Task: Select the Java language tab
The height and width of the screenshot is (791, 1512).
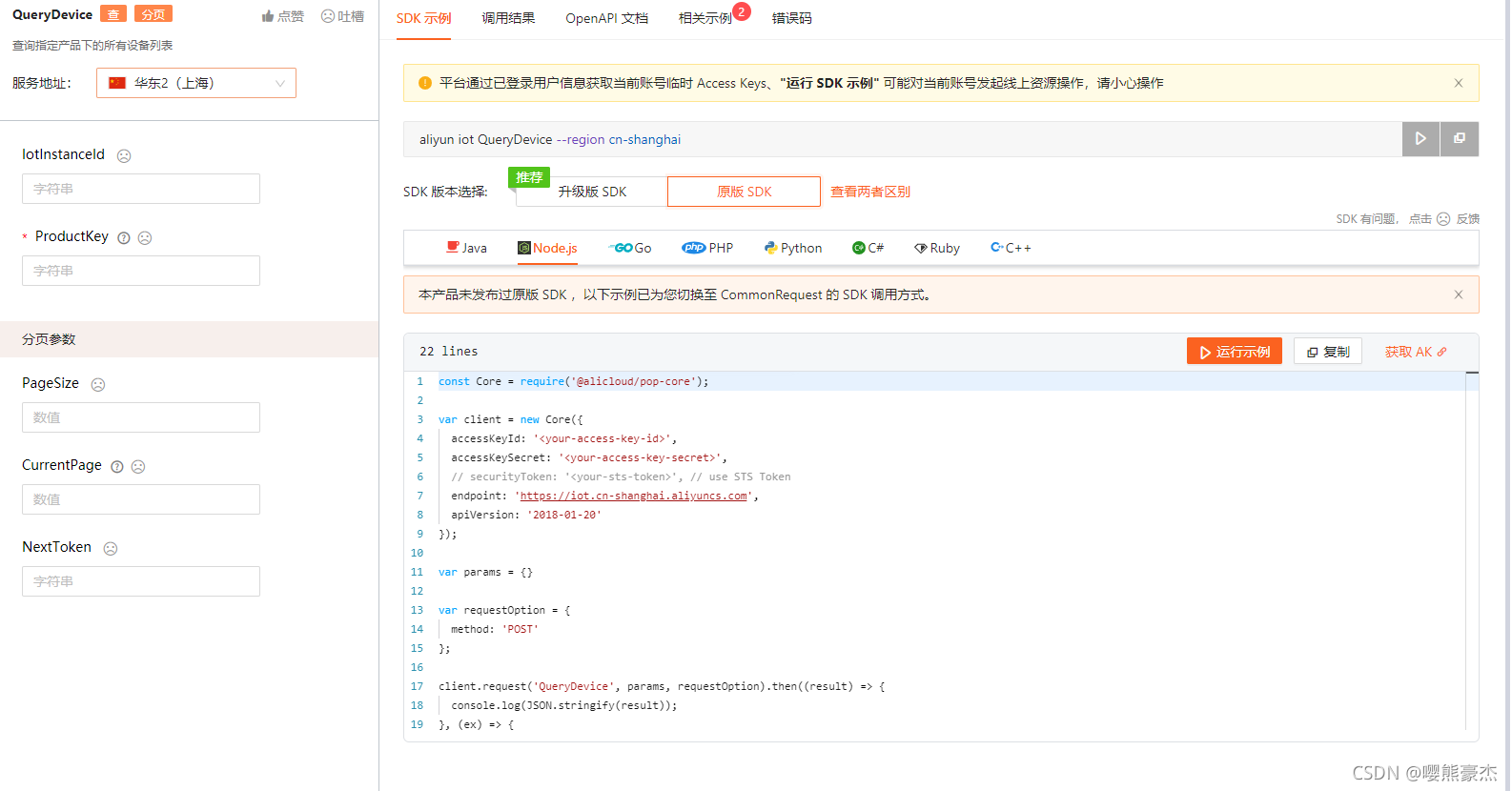Action: [x=467, y=248]
